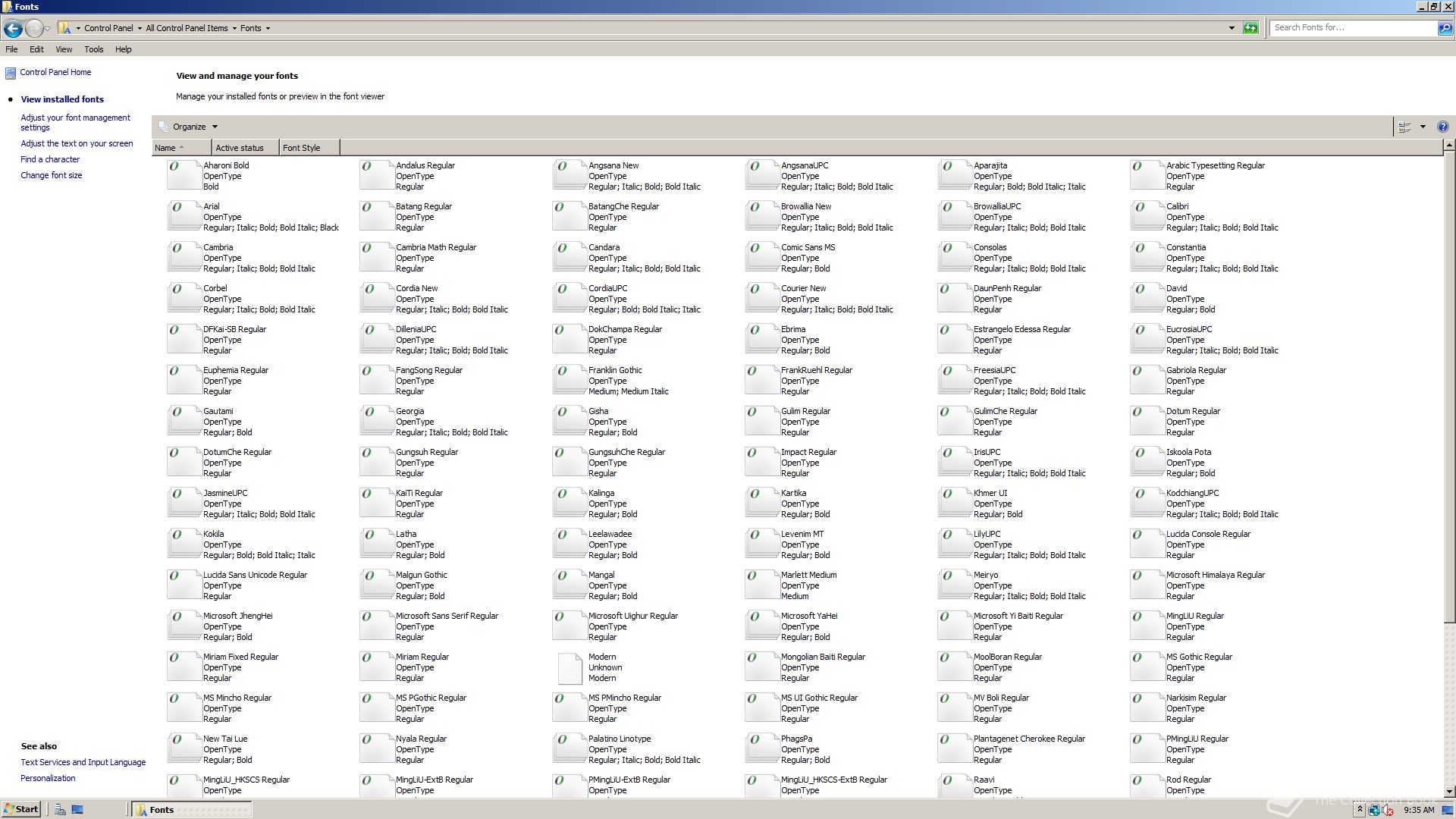Select the Ebrima font icon

point(762,339)
